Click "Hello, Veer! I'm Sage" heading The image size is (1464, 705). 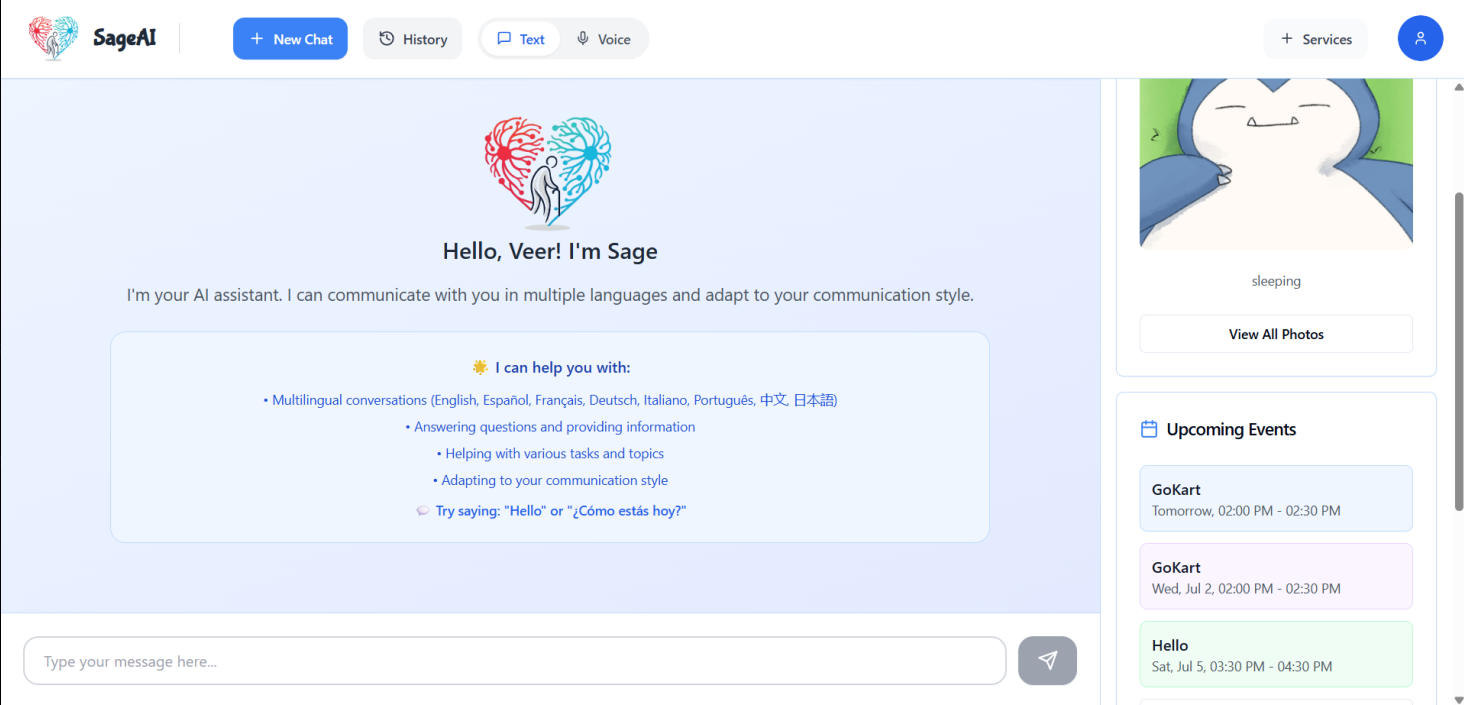pos(550,251)
